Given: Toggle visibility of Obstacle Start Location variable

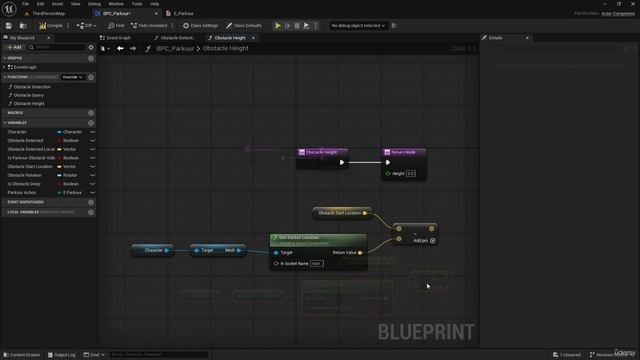Looking at the screenshot, I should click(92, 167).
